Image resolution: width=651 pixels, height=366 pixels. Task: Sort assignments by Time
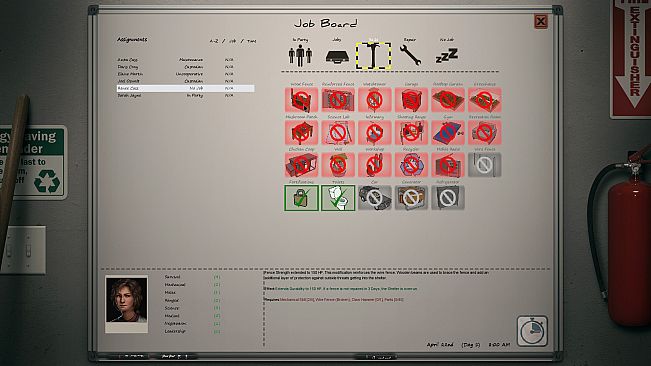coord(252,41)
